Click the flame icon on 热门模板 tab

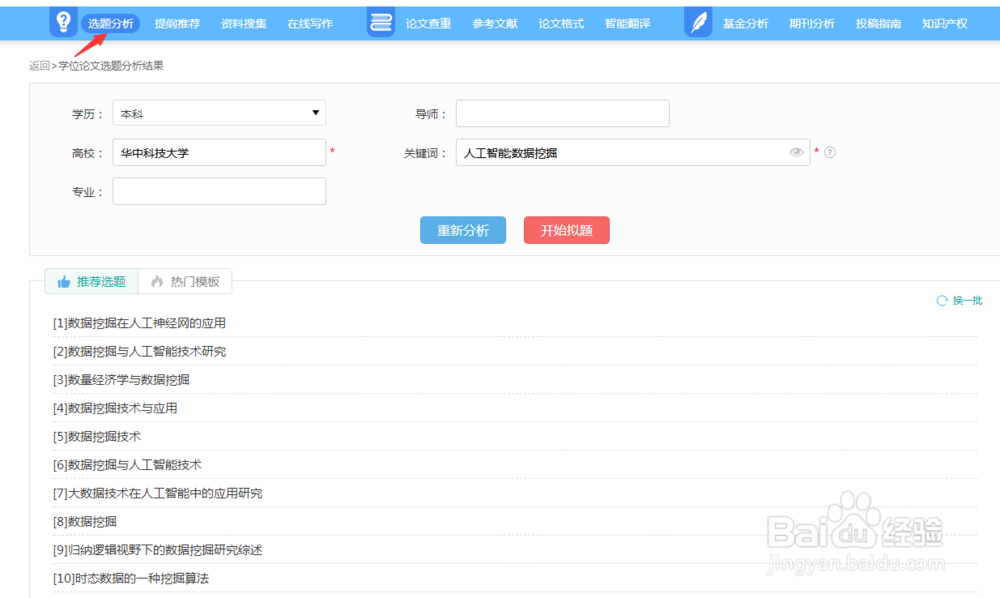tap(157, 282)
